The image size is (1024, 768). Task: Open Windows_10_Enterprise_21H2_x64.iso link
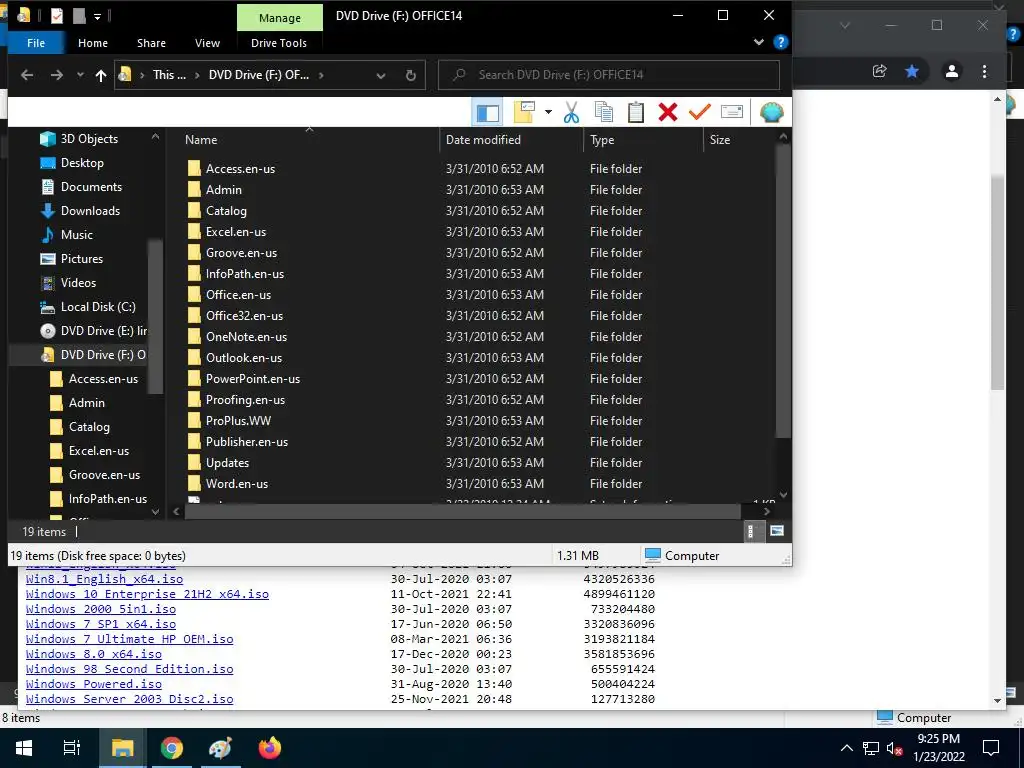point(147,594)
